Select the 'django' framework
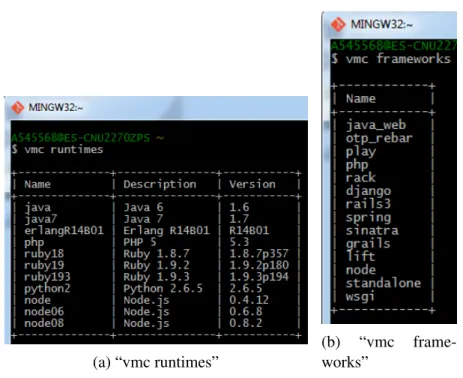Viewport: 463px width, 378px height. [368, 191]
